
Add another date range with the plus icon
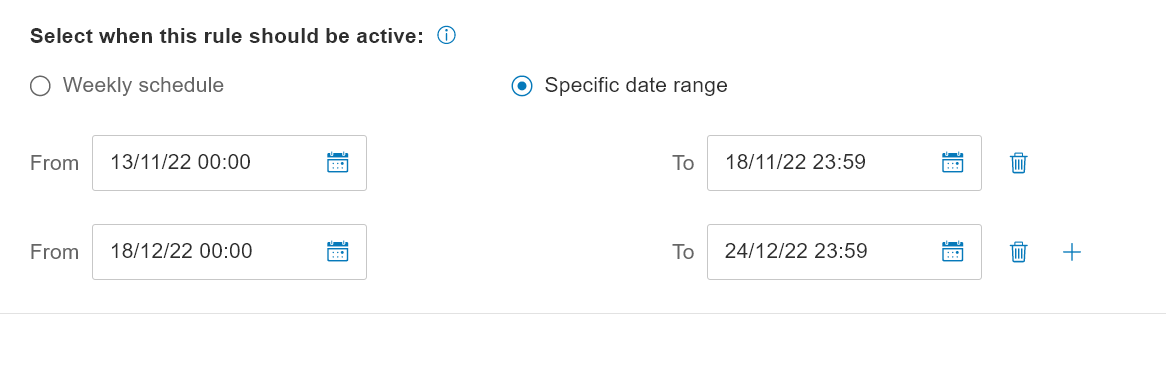pos(1072,252)
